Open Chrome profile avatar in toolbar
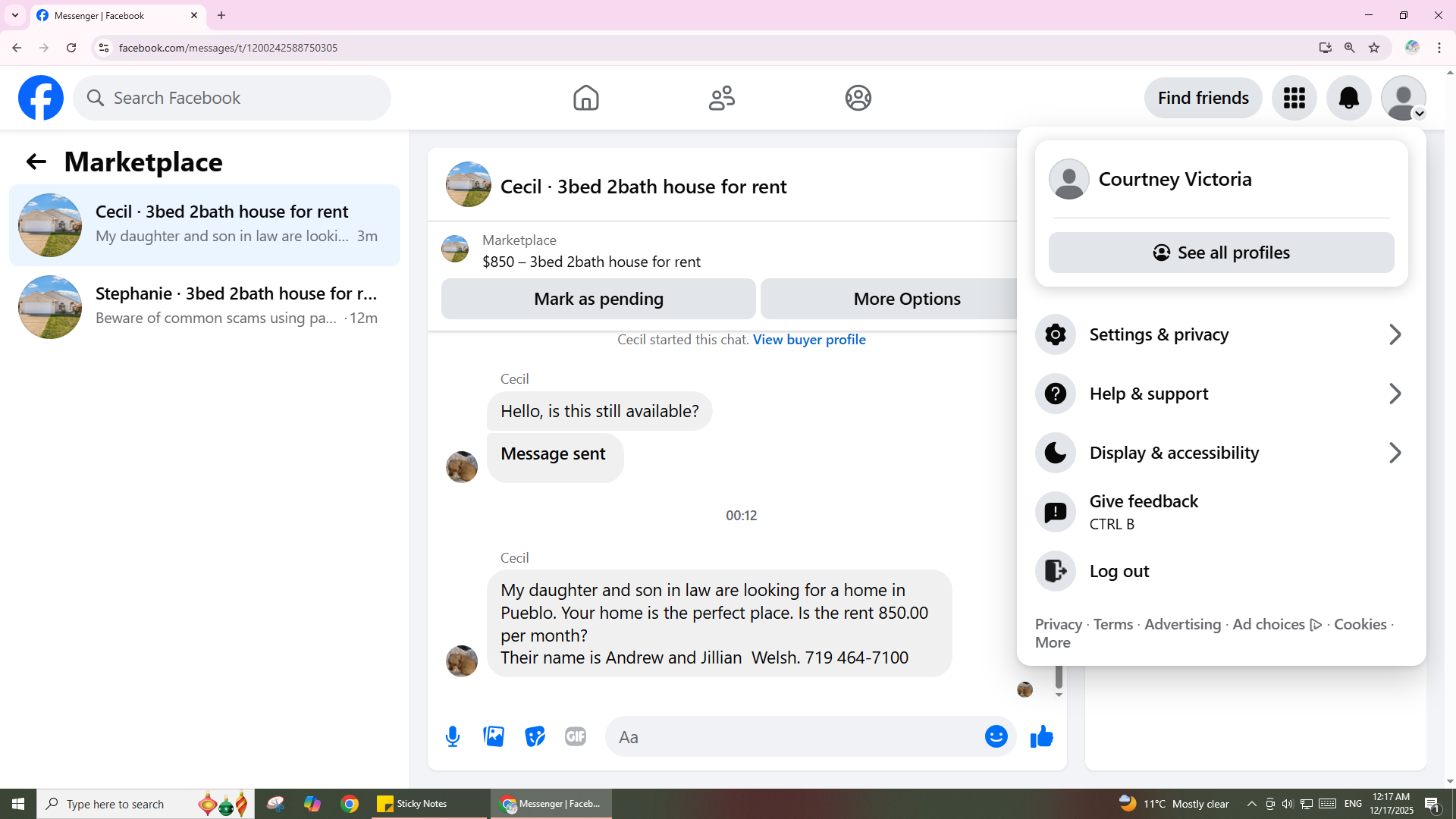Image resolution: width=1456 pixels, height=819 pixels. pyautogui.click(x=1412, y=48)
